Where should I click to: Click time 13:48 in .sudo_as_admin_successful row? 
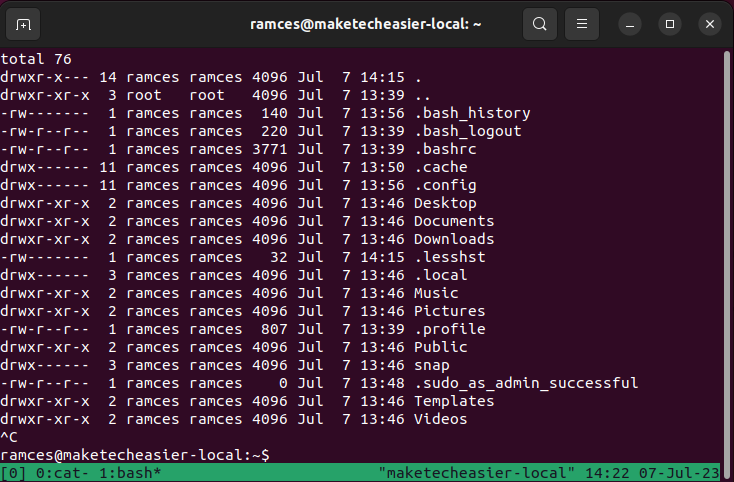click(382, 383)
